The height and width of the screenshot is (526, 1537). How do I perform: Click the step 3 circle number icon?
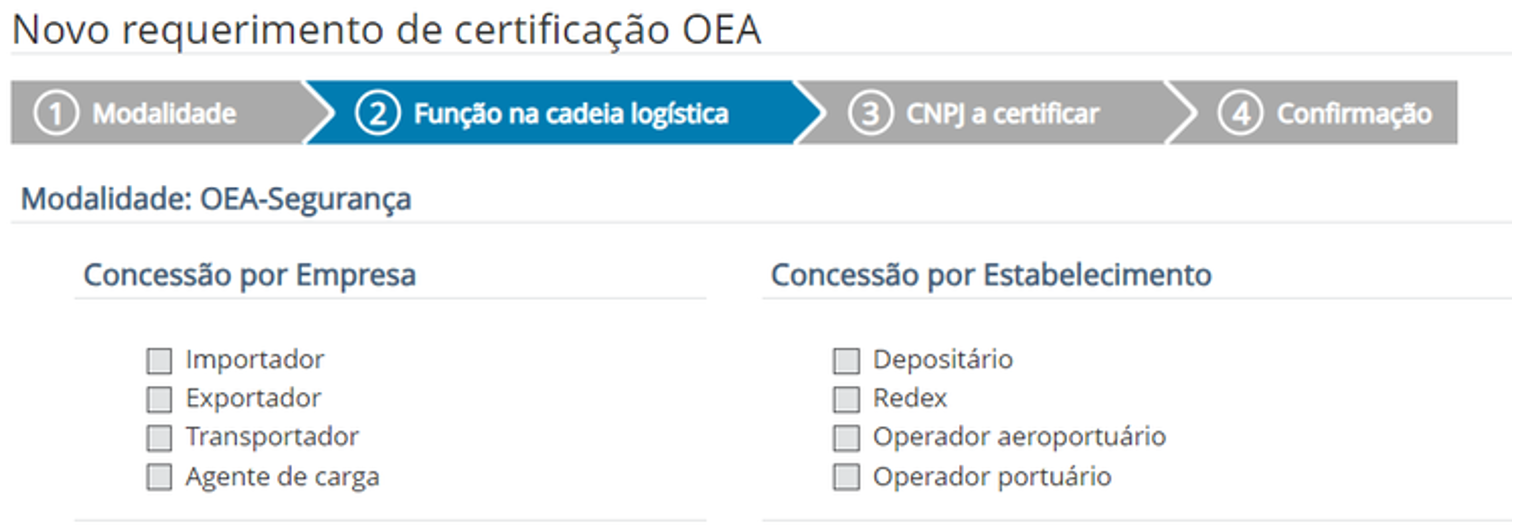(869, 113)
